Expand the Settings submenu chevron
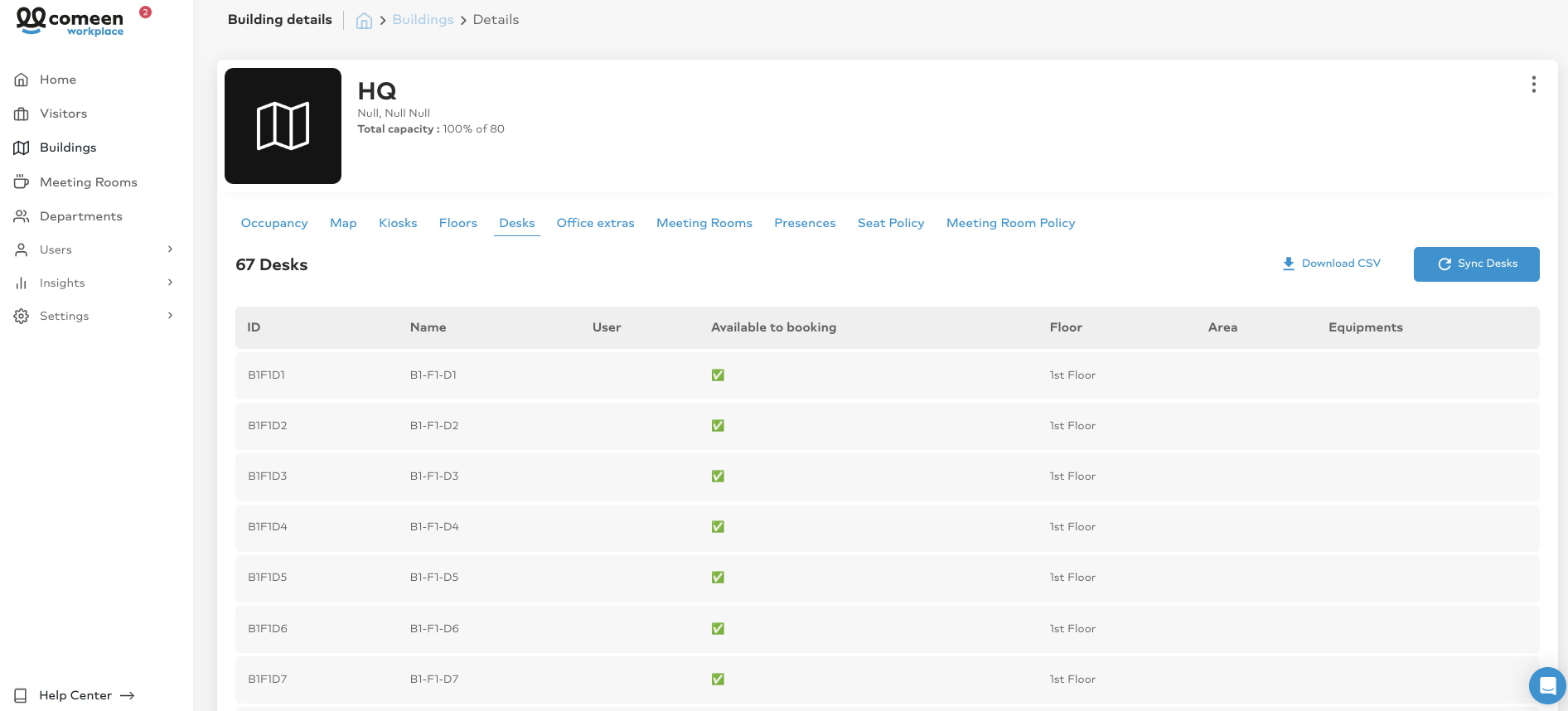1568x711 pixels. coord(171,316)
